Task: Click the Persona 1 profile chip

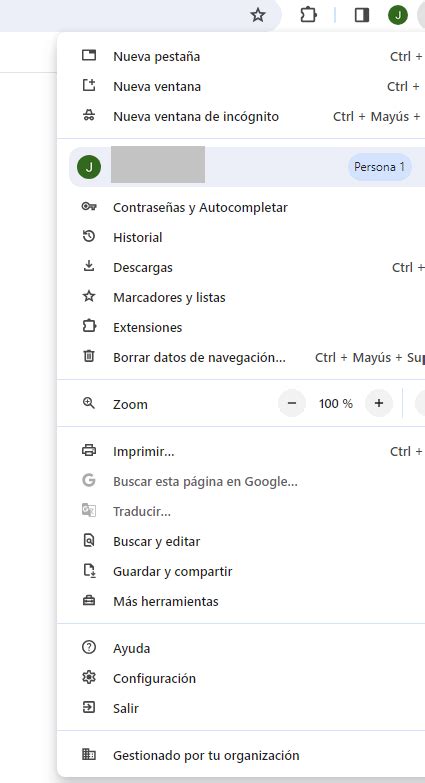Action: tap(380, 167)
